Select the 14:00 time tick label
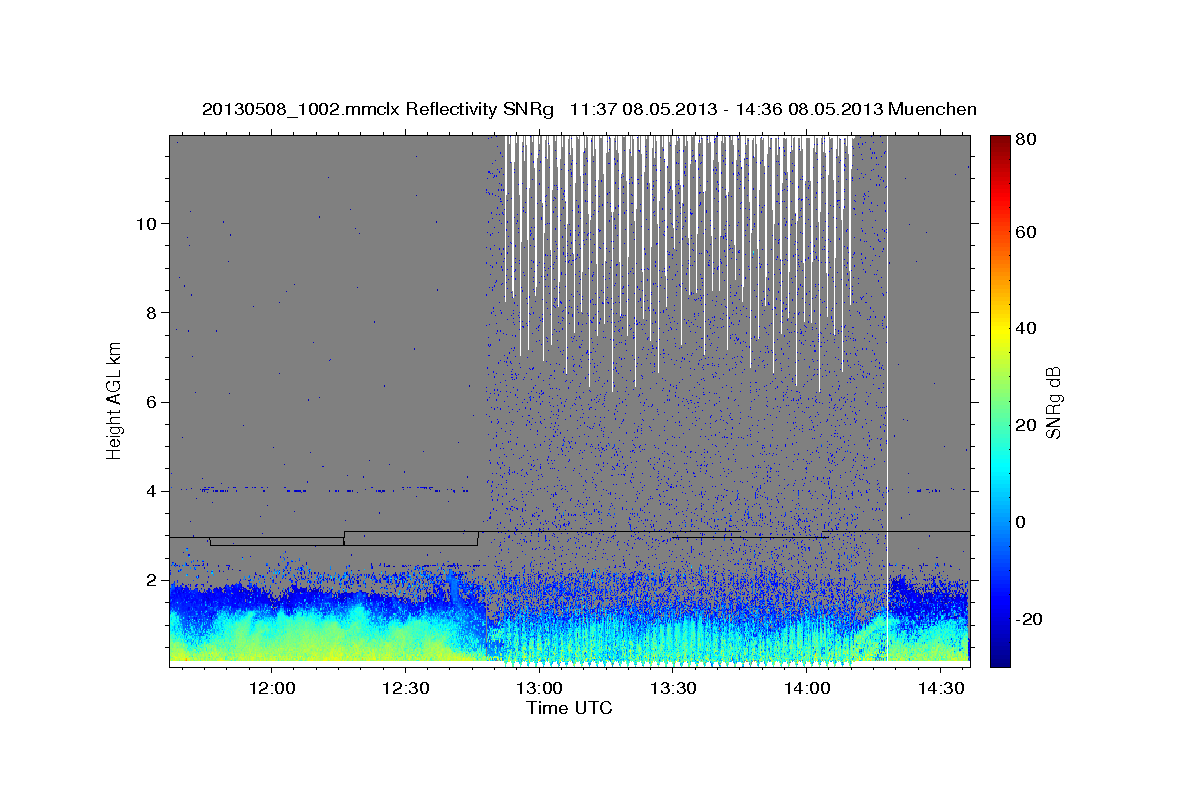Image resolution: width=1200 pixels, height=800 pixels. 807,689
